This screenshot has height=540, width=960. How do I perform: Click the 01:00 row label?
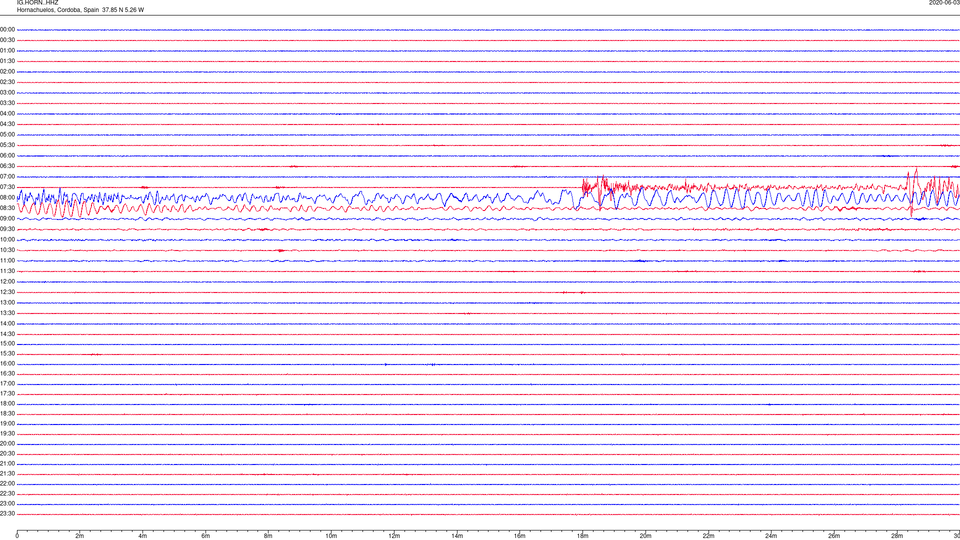(x=7, y=51)
